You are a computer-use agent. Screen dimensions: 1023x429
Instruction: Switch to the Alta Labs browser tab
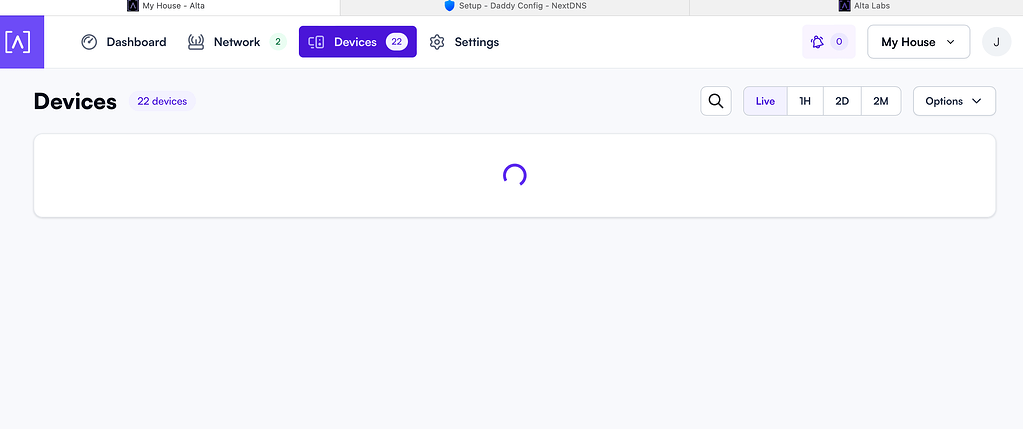(856, 6)
